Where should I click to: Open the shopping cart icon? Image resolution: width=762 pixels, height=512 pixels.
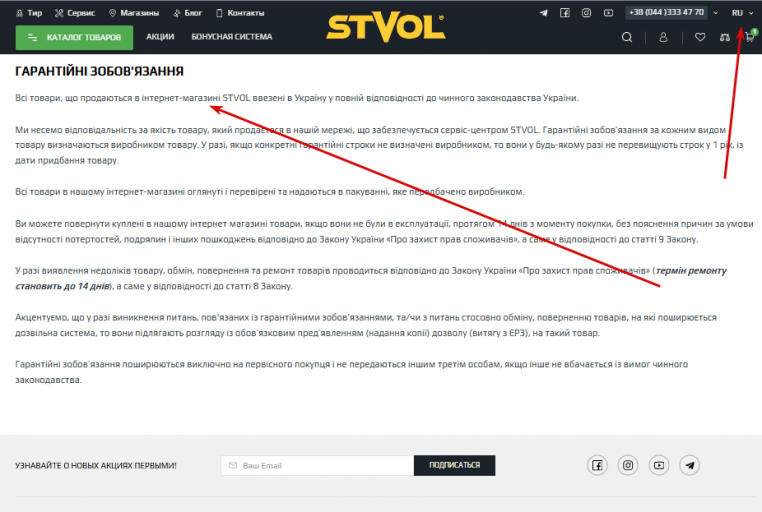[x=750, y=36]
